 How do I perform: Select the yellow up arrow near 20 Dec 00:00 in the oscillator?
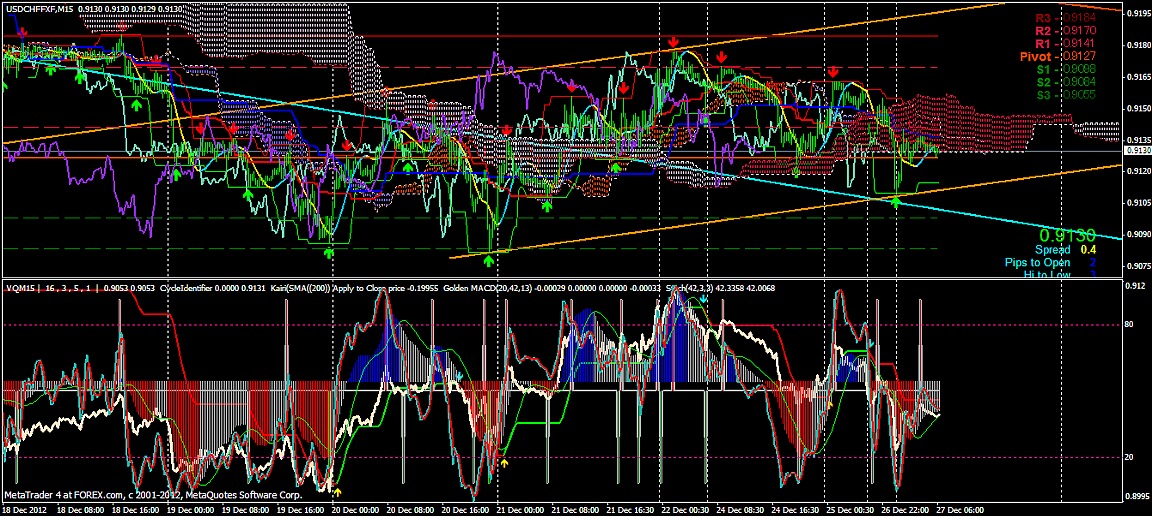337,492
